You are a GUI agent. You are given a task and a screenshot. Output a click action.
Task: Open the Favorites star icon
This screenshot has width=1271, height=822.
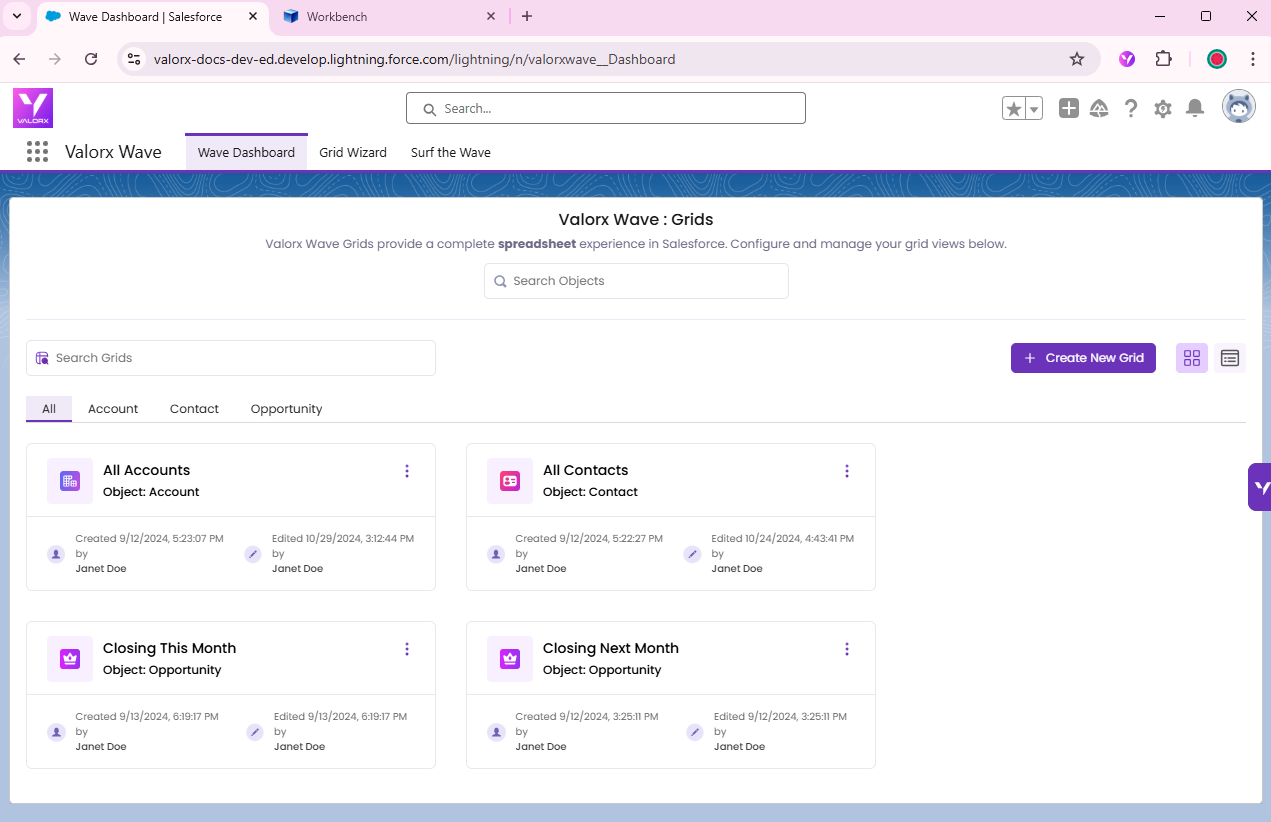coord(1014,108)
